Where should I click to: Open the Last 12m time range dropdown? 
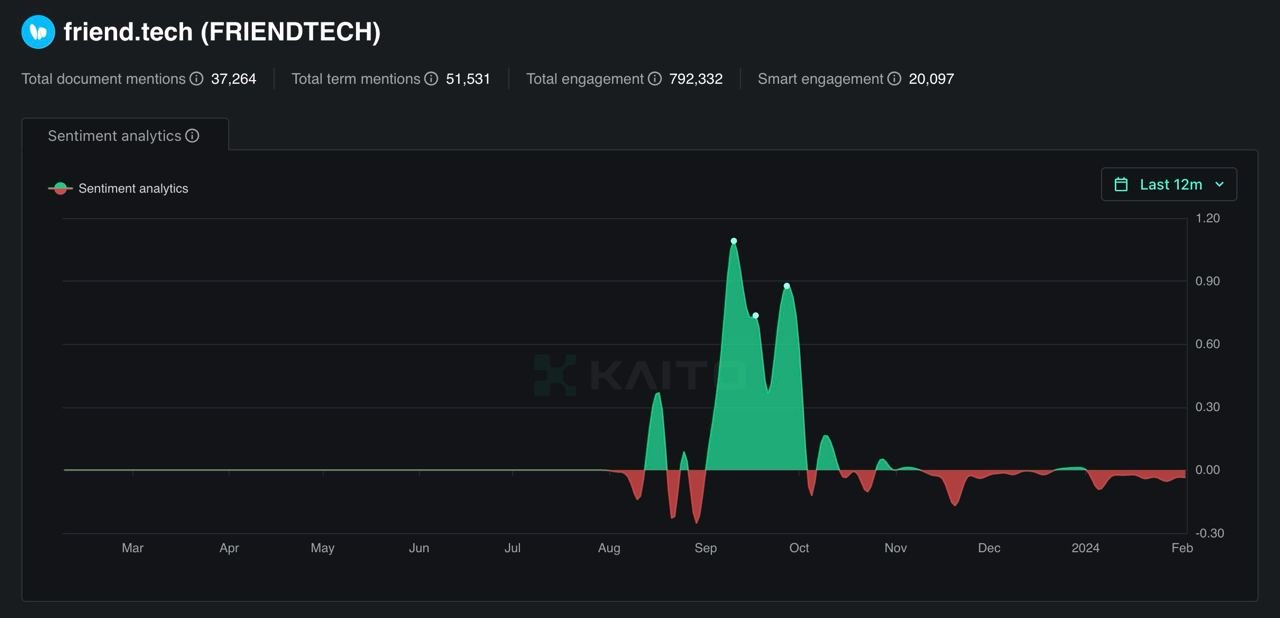coord(1169,185)
